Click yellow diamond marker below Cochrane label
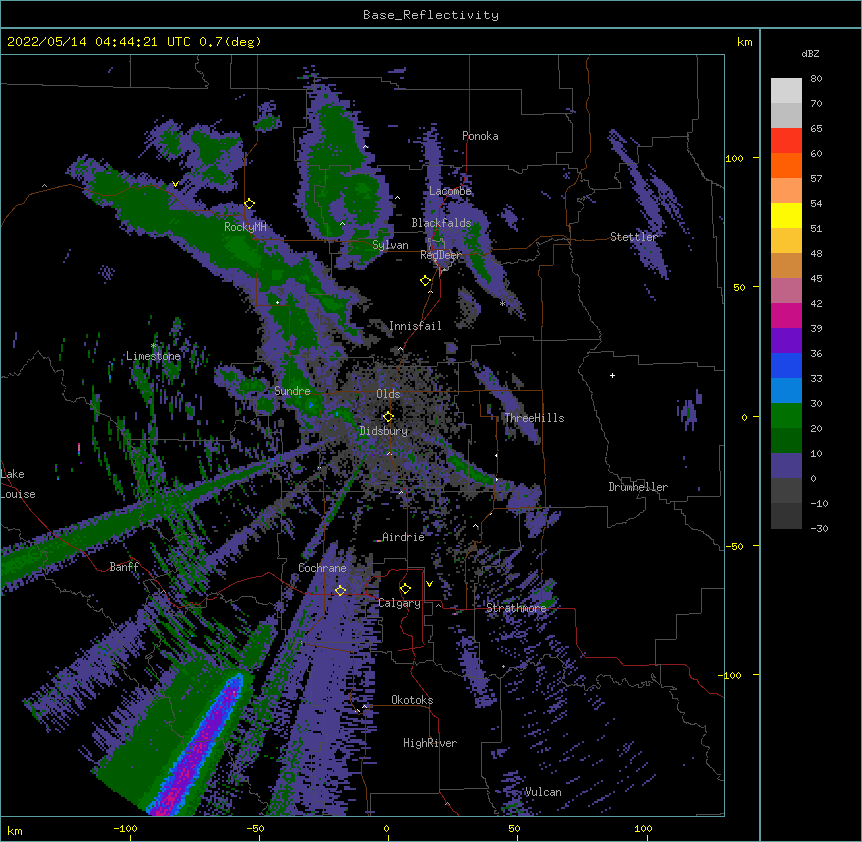 [341, 590]
